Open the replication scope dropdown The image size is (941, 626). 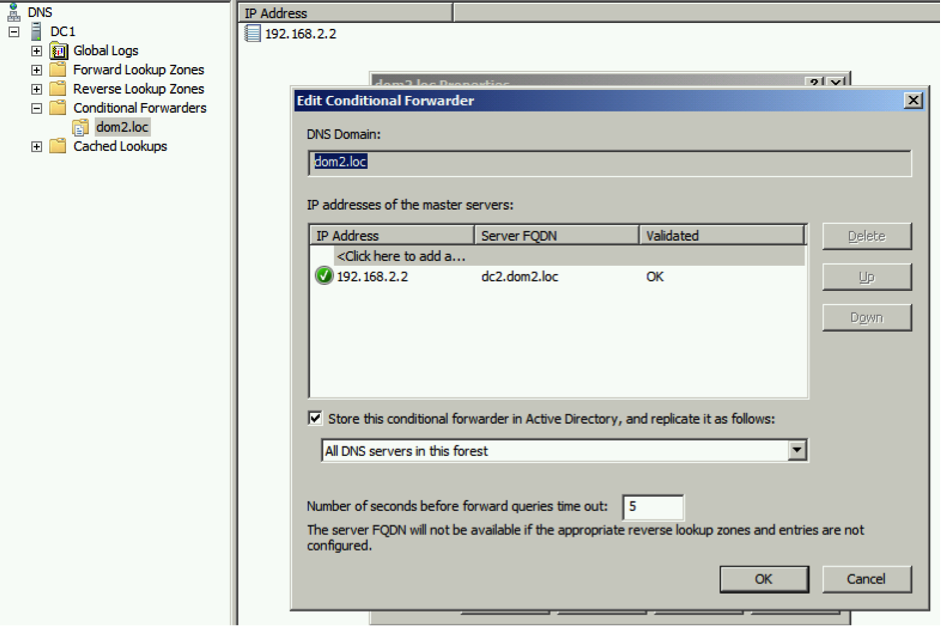[796, 451]
